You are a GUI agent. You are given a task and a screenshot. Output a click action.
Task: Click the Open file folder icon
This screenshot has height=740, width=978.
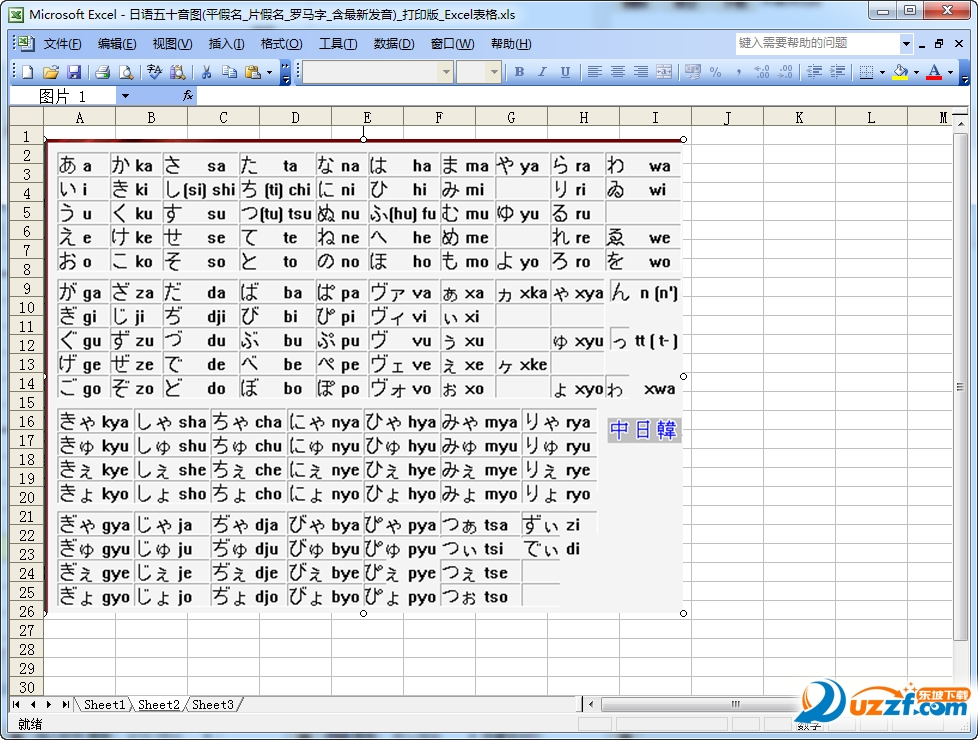[50, 72]
